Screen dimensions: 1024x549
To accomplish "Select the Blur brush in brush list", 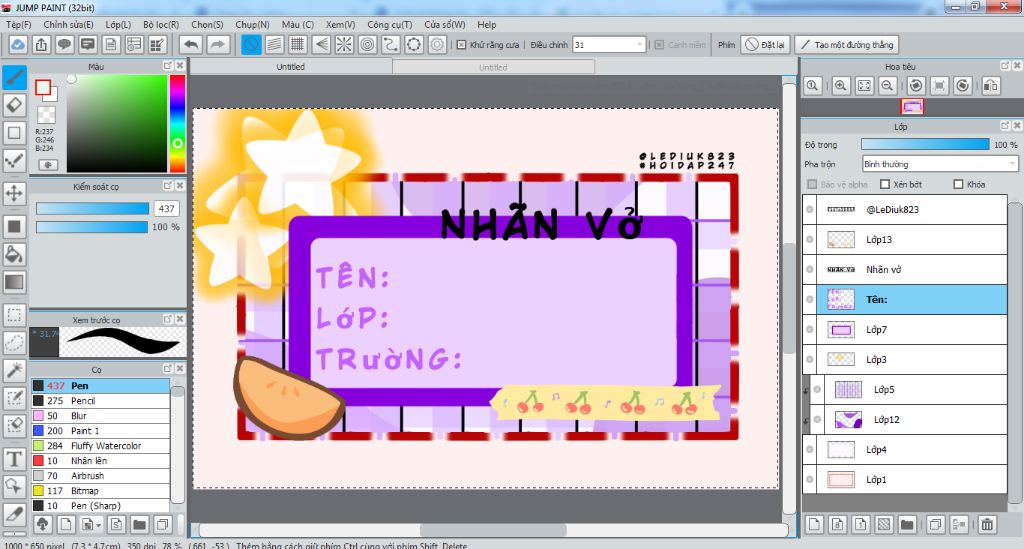I will pyautogui.click(x=101, y=416).
